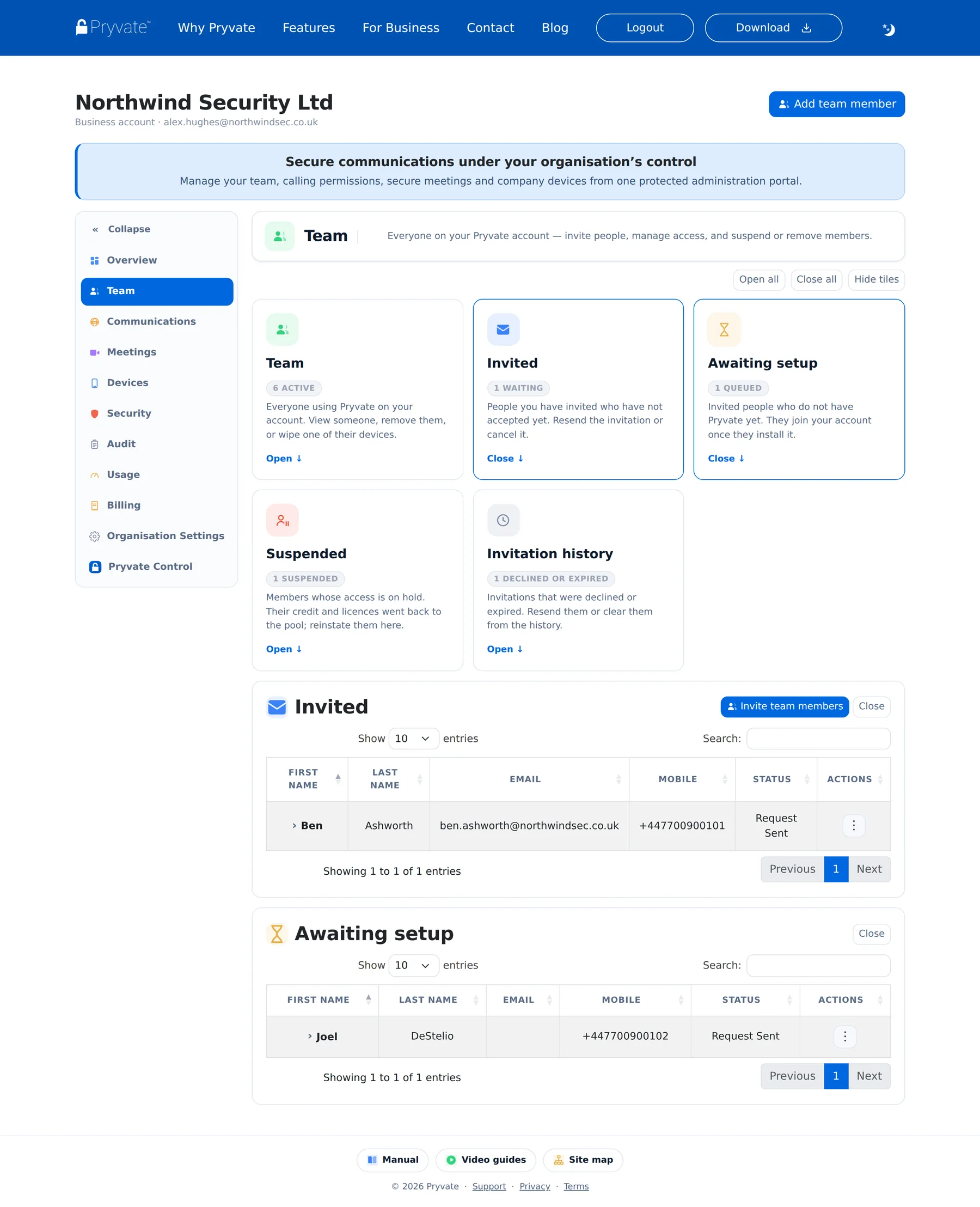Click the Billing receipt icon in sidebar
Image resolution: width=980 pixels, height=1207 pixels.
[x=94, y=505]
